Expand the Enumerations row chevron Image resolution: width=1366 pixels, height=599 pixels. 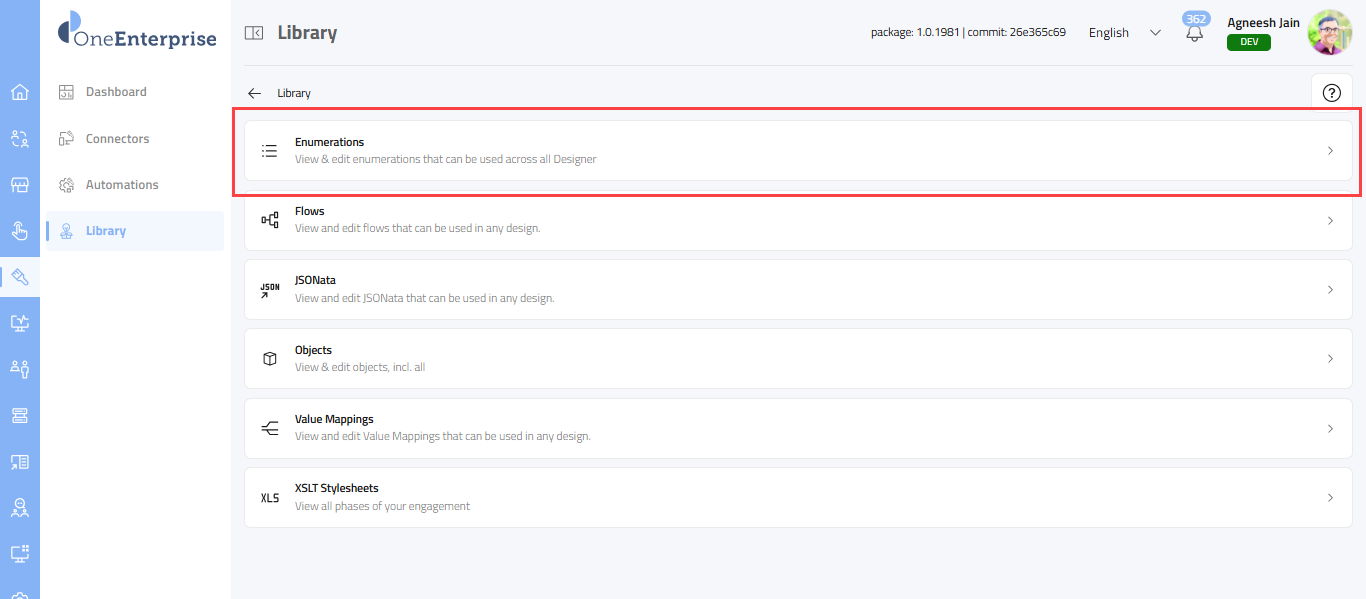(x=1330, y=151)
